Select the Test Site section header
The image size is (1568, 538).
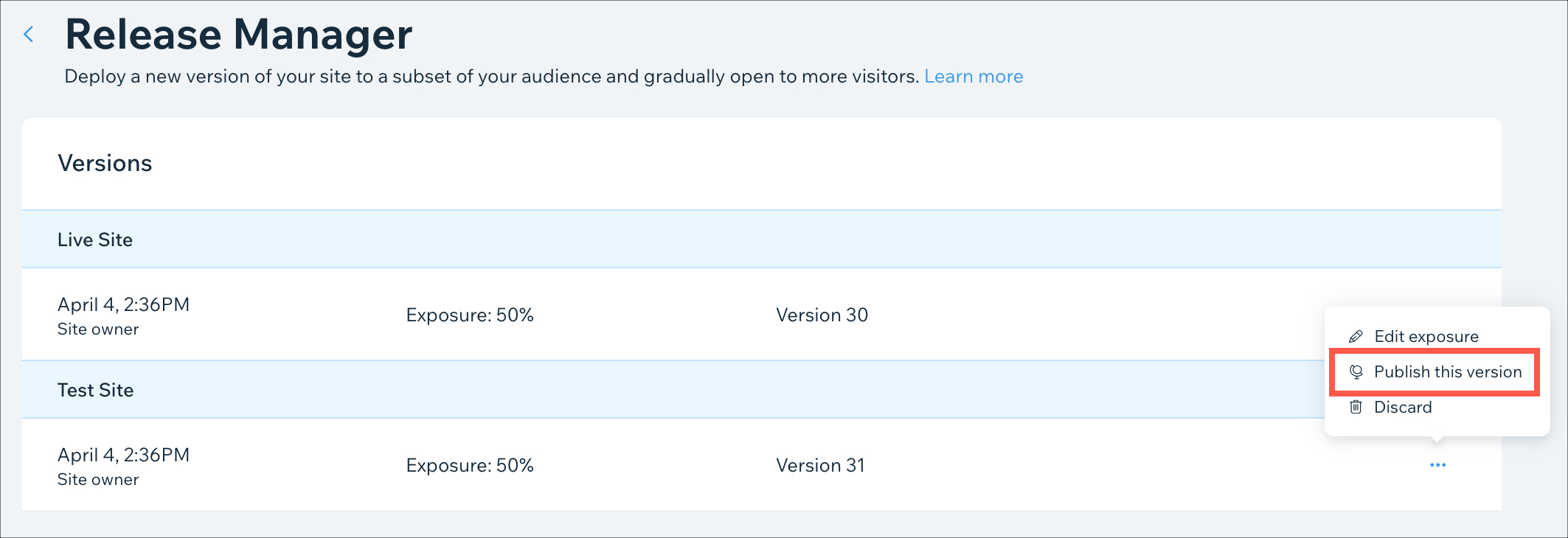point(762,390)
